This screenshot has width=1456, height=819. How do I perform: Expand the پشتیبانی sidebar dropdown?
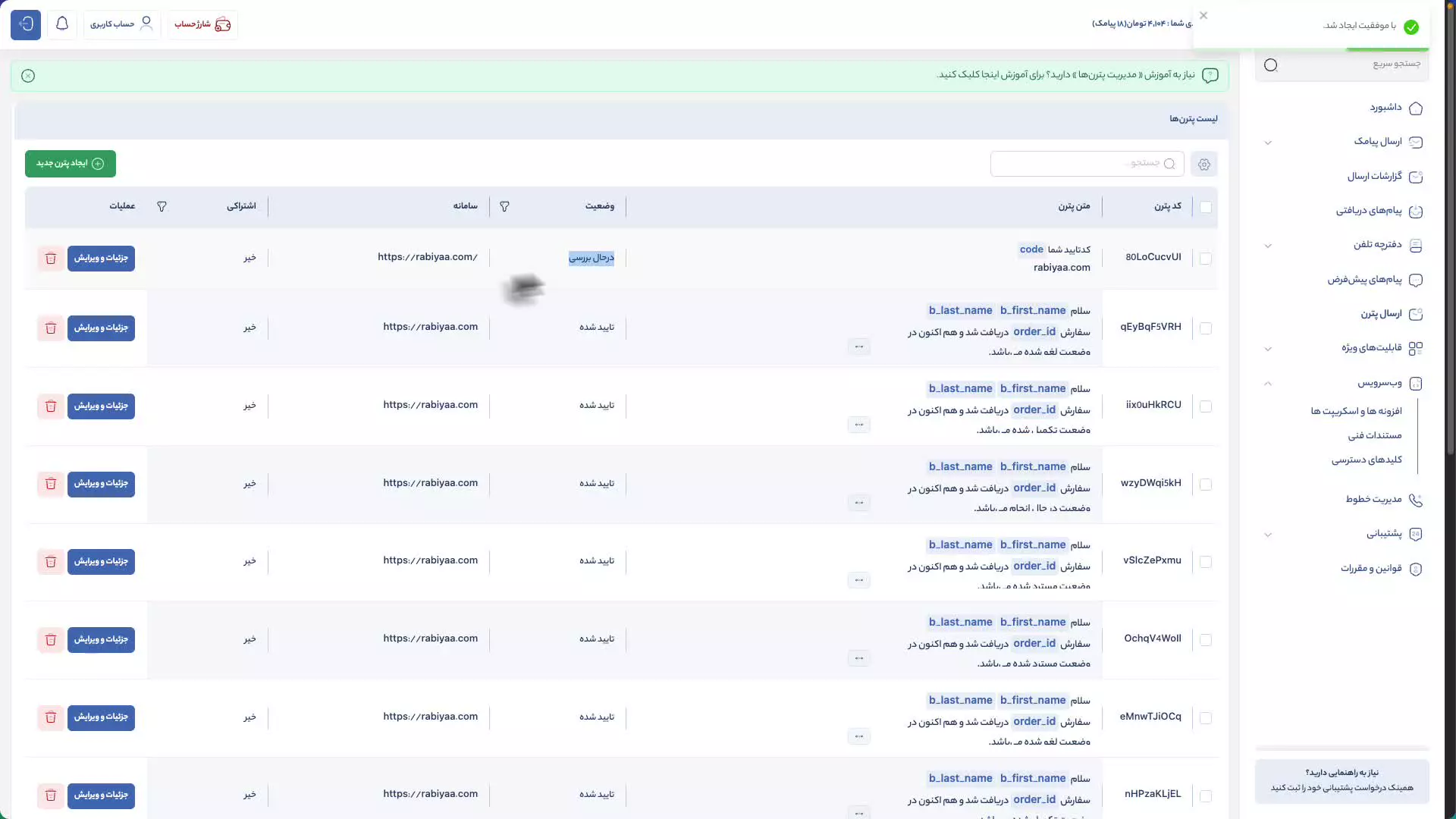point(1268,535)
